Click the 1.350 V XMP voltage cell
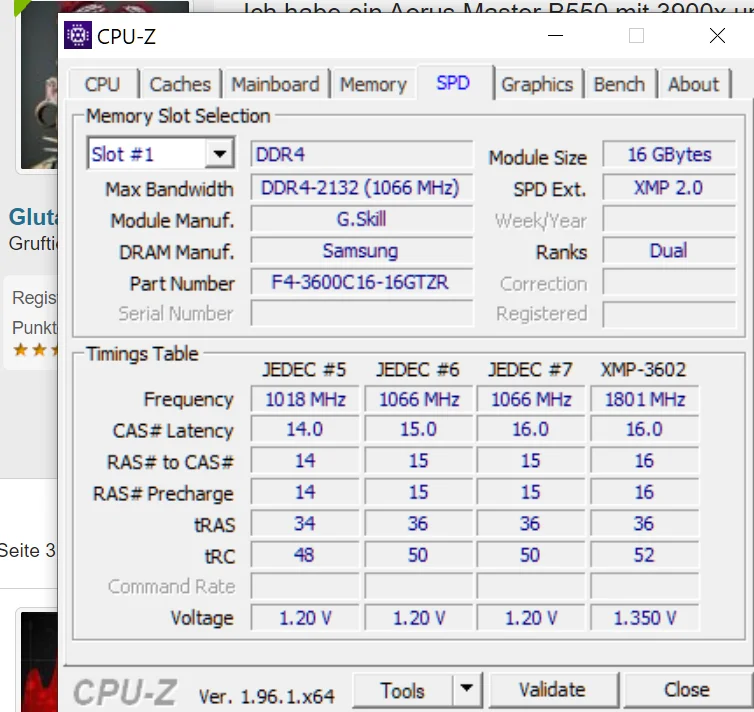This screenshot has height=712, width=754. click(x=644, y=618)
